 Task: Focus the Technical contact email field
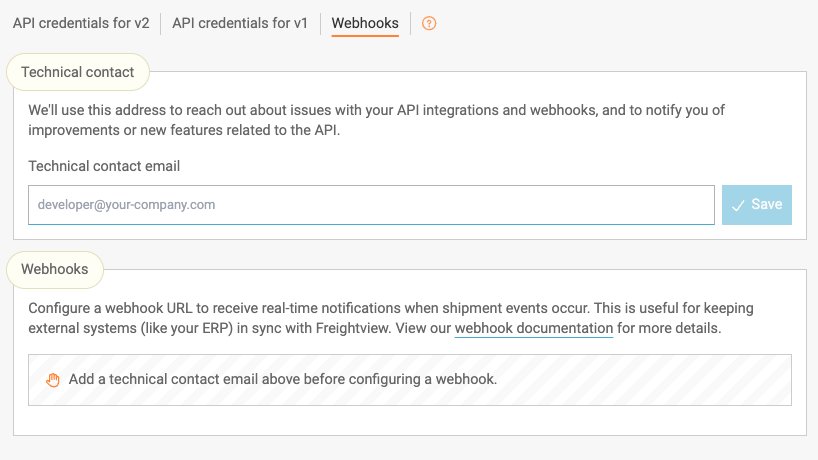[x=371, y=205]
